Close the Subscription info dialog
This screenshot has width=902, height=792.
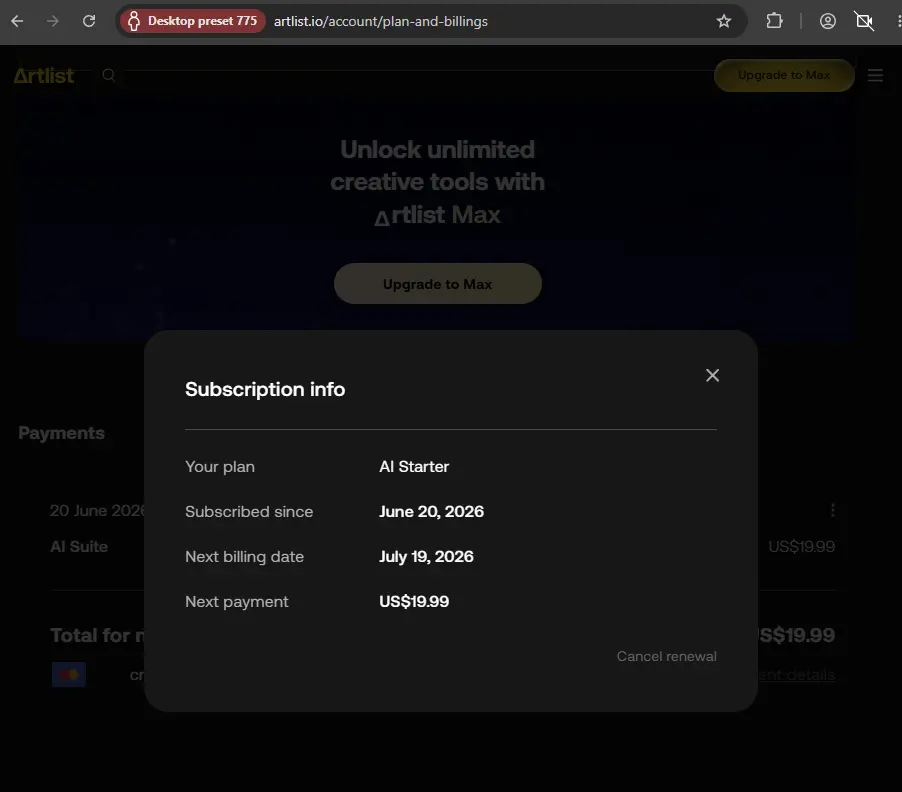(712, 376)
